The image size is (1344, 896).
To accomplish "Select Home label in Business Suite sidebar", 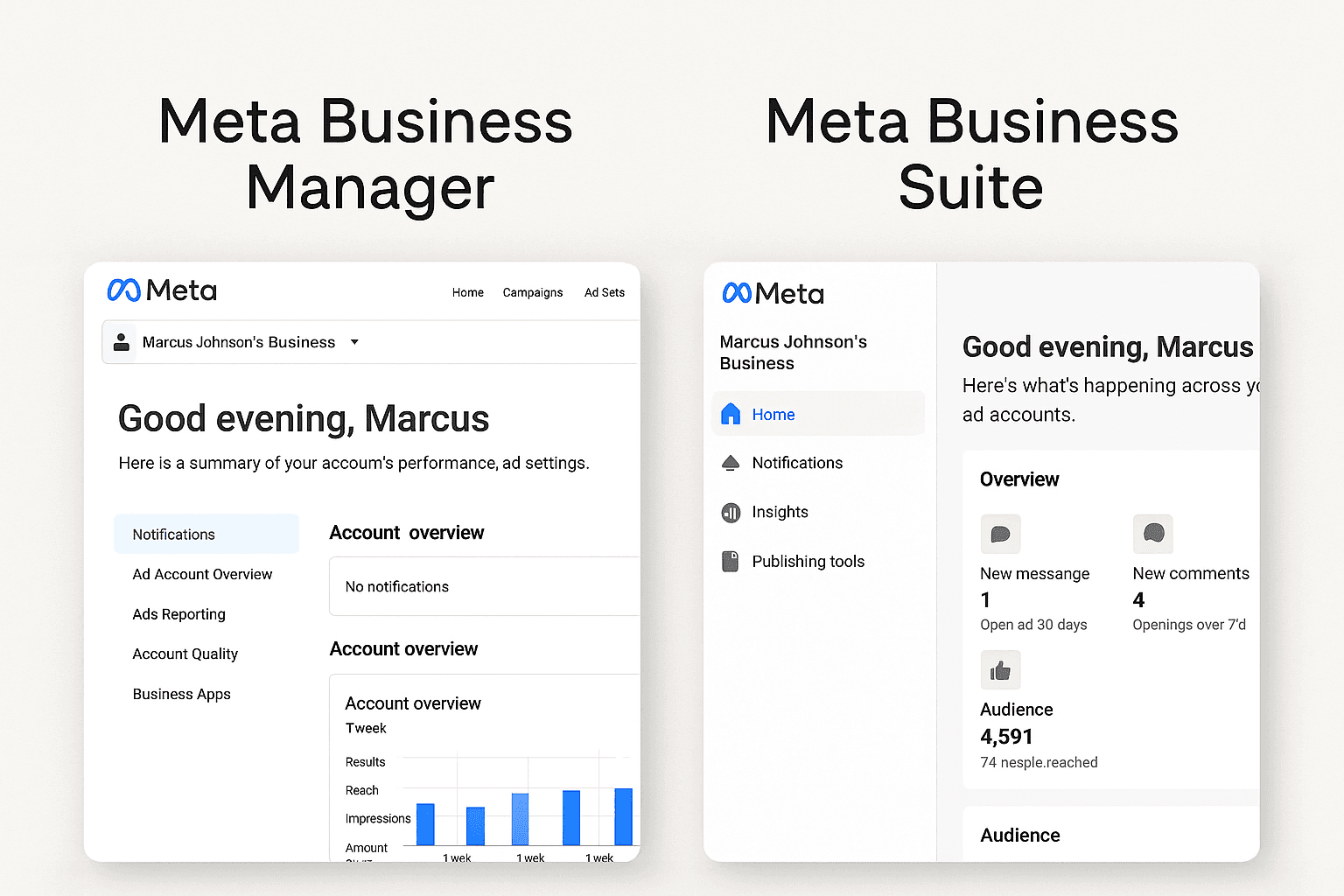I will point(773,414).
